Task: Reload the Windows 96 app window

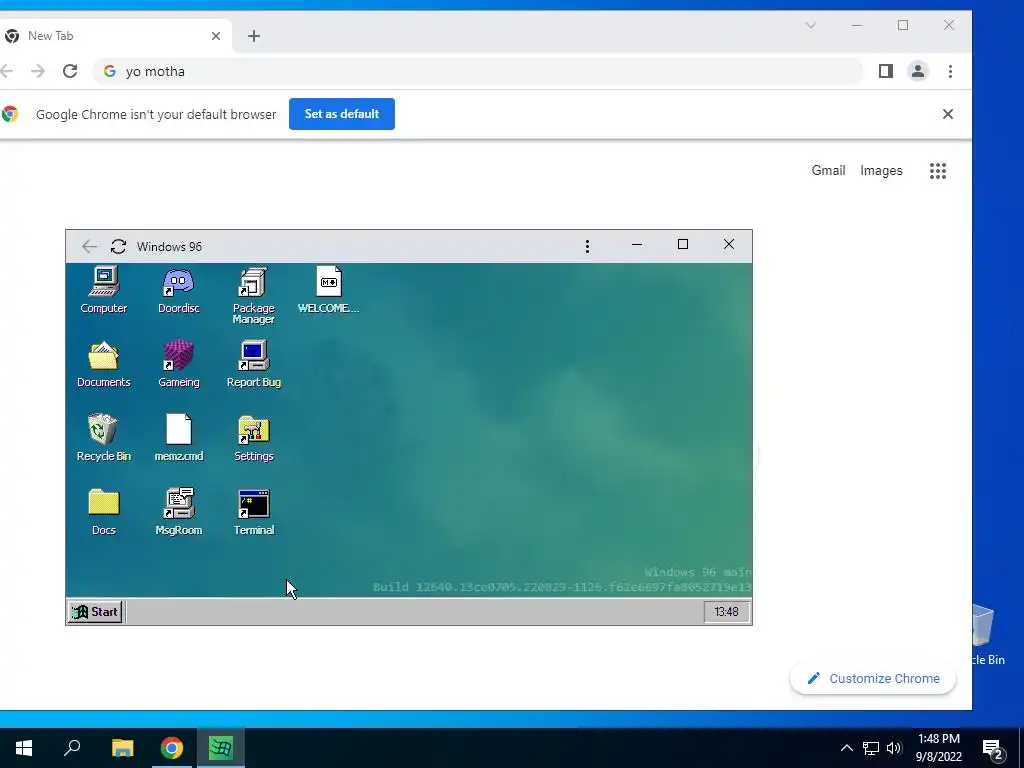Action: [118, 246]
